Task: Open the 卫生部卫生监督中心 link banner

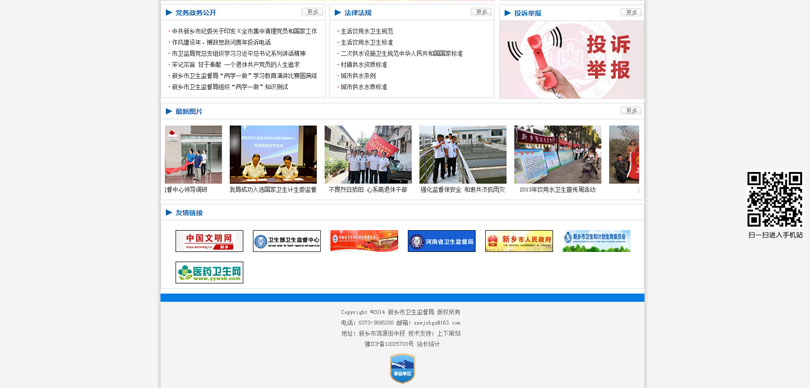Action: coord(287,241)
